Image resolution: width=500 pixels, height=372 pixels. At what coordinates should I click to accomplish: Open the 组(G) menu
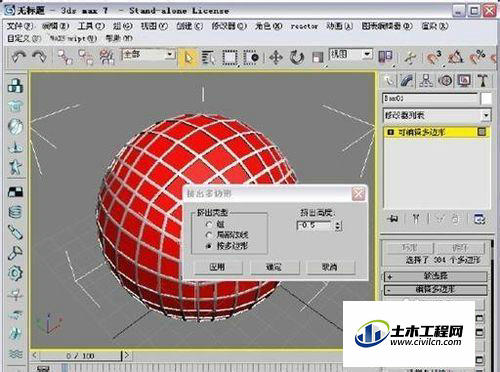(x=122, y=26)
